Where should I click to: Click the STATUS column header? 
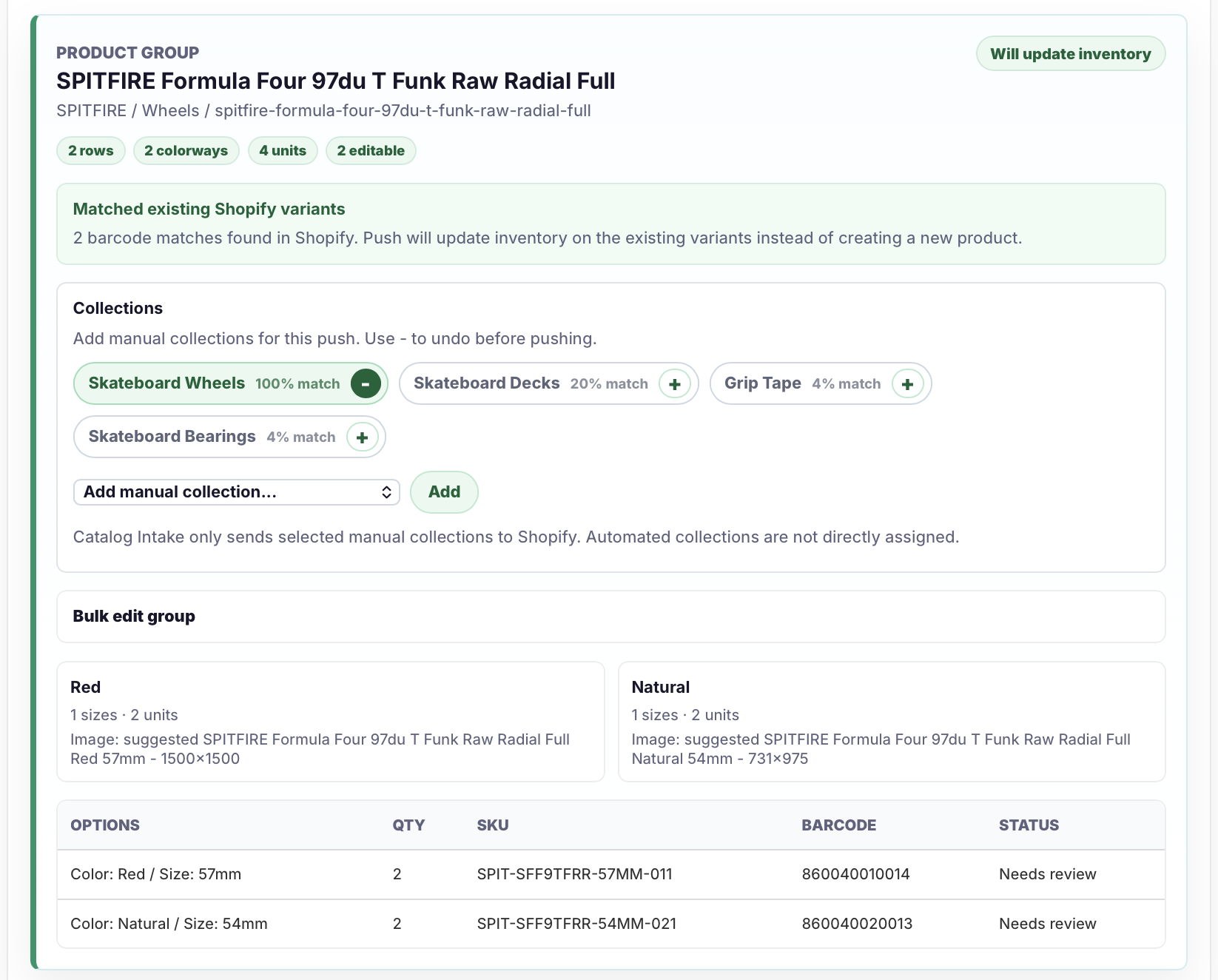(1029, 825)
